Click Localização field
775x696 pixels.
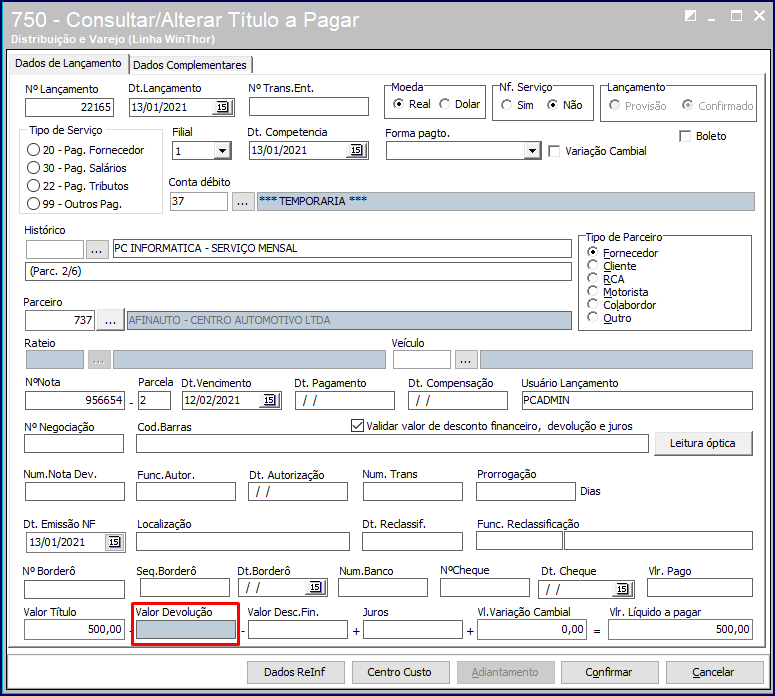pyautogui.click(x=243, y=542)
